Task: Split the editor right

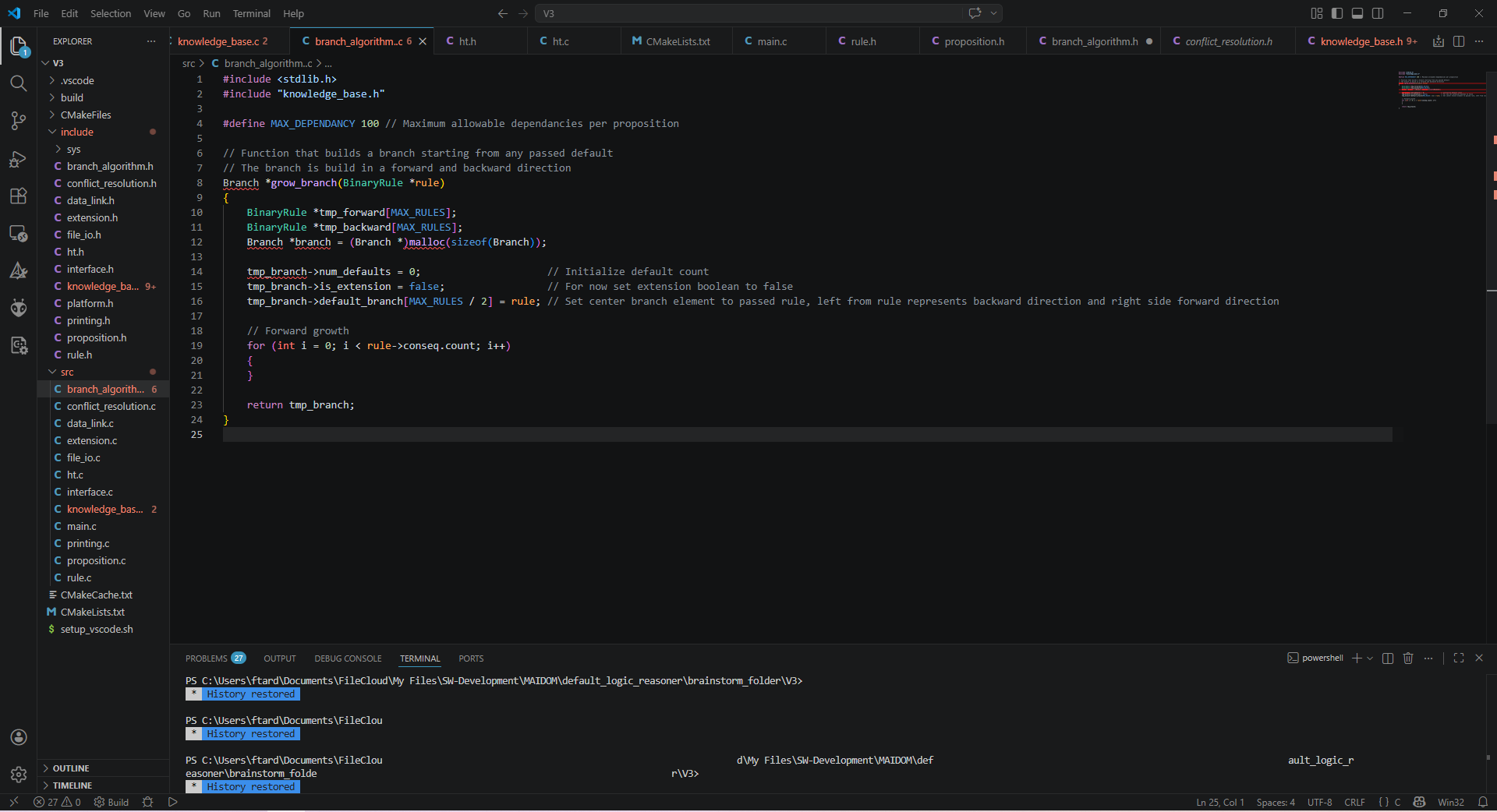Action: pos(1459,41)
